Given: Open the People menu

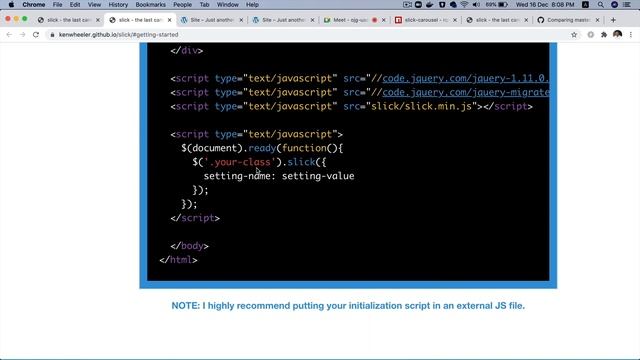Looking at the screenshot, I should [182, 4].
